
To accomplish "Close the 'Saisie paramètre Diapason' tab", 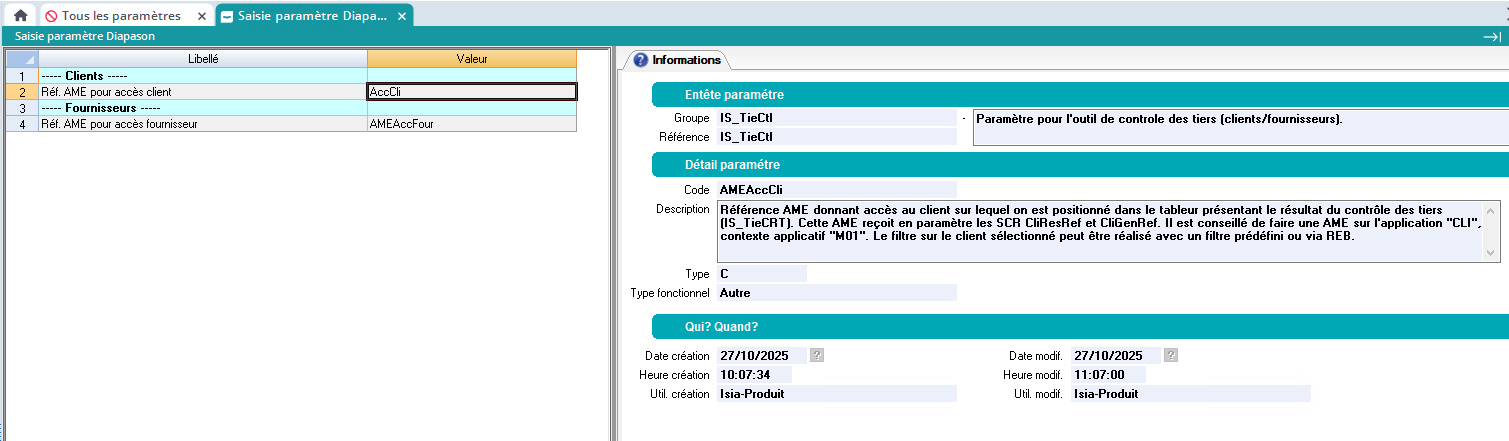I will (402, 16).
